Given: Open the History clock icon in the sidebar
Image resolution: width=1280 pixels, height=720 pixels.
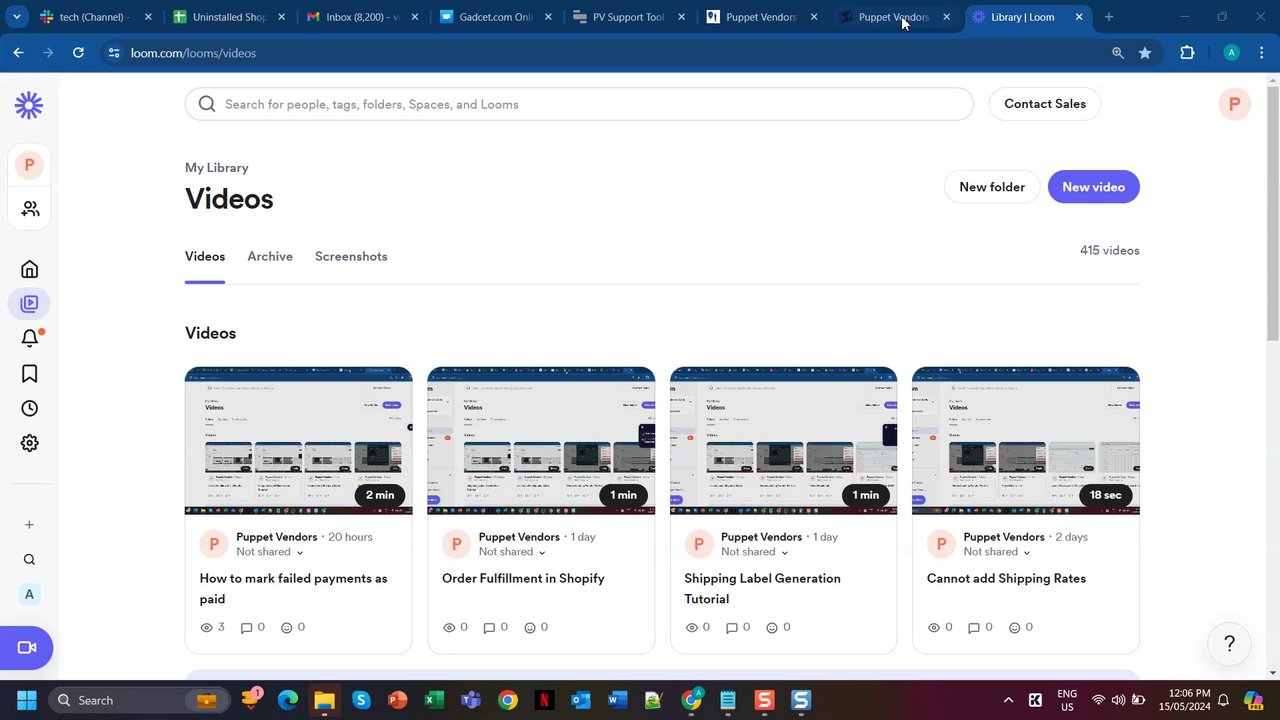Looking at the screenshot, I should 29,408.
